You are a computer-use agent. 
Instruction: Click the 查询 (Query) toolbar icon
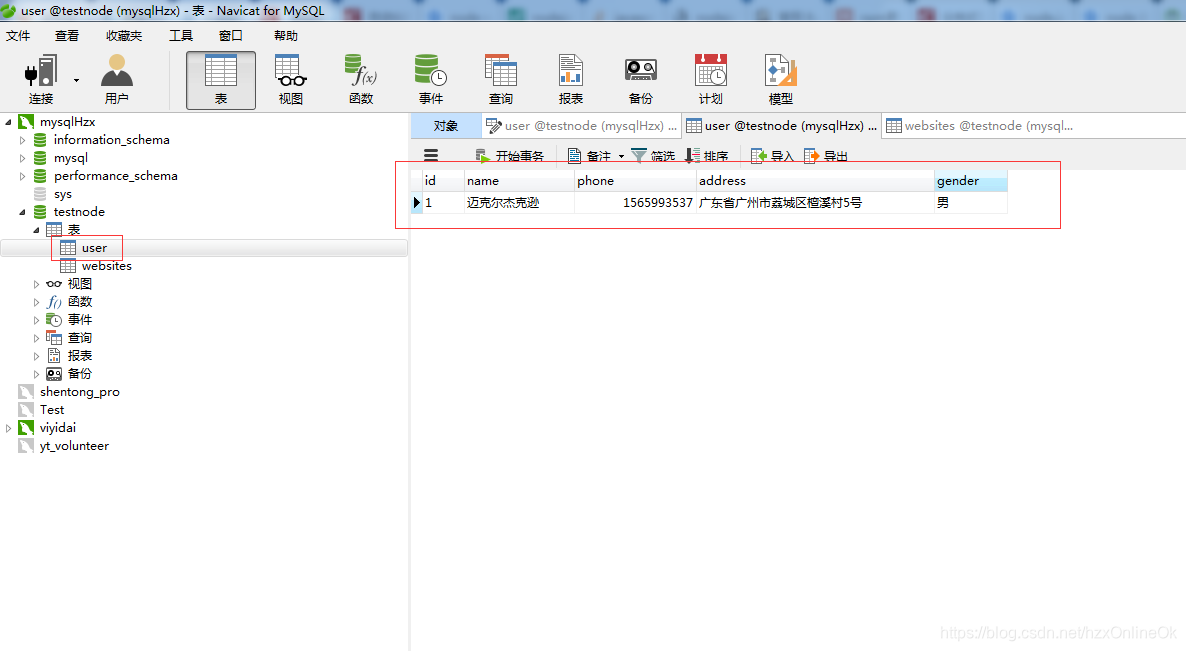click(x=500, y=78)
